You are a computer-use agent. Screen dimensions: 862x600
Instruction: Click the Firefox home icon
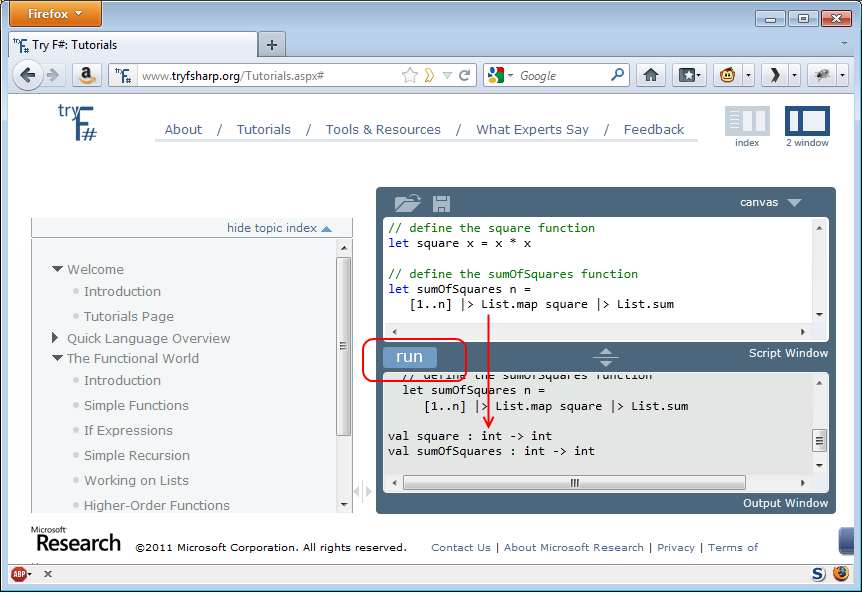click(x=651, y=74)
